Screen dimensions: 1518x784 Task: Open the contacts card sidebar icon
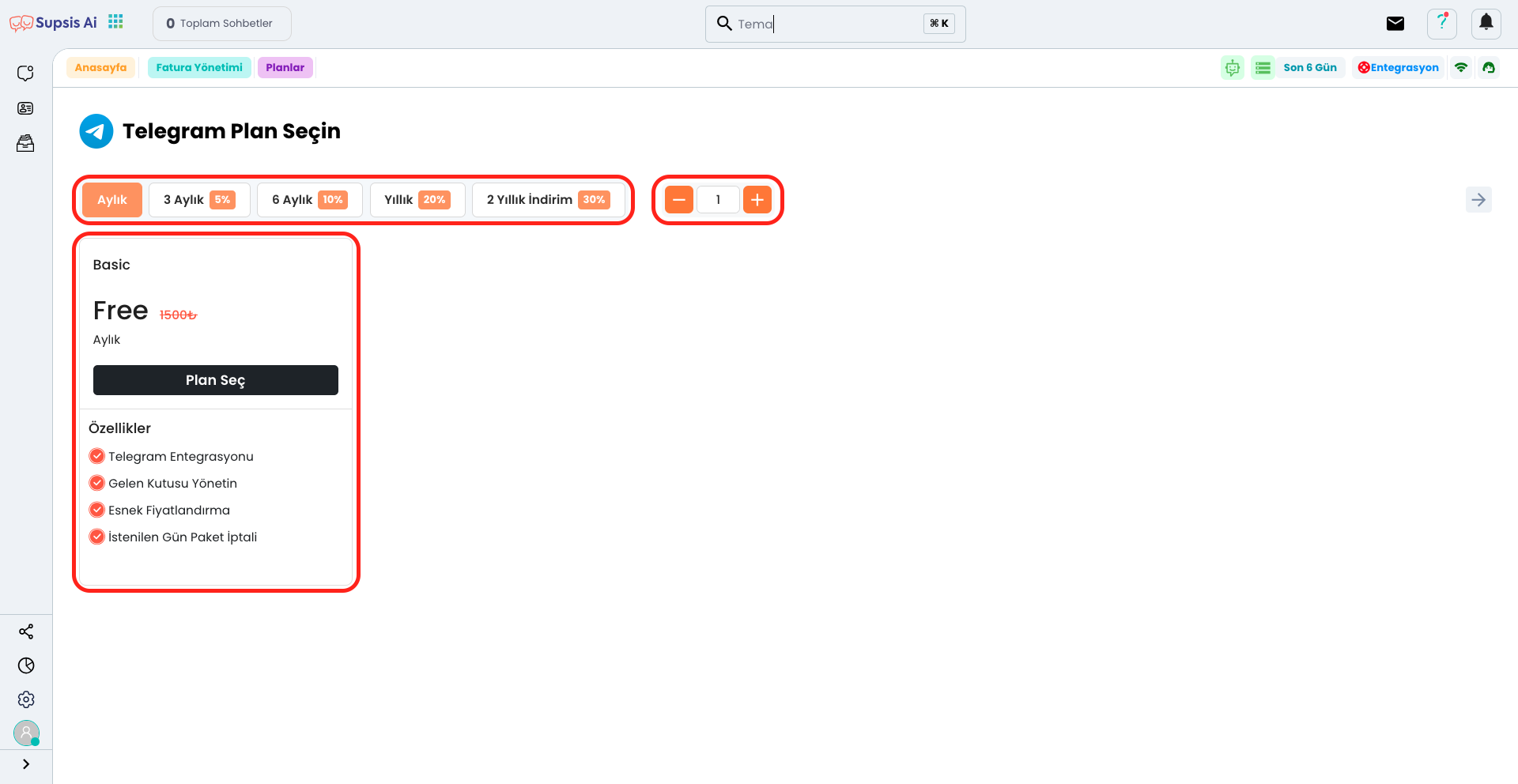25,108
